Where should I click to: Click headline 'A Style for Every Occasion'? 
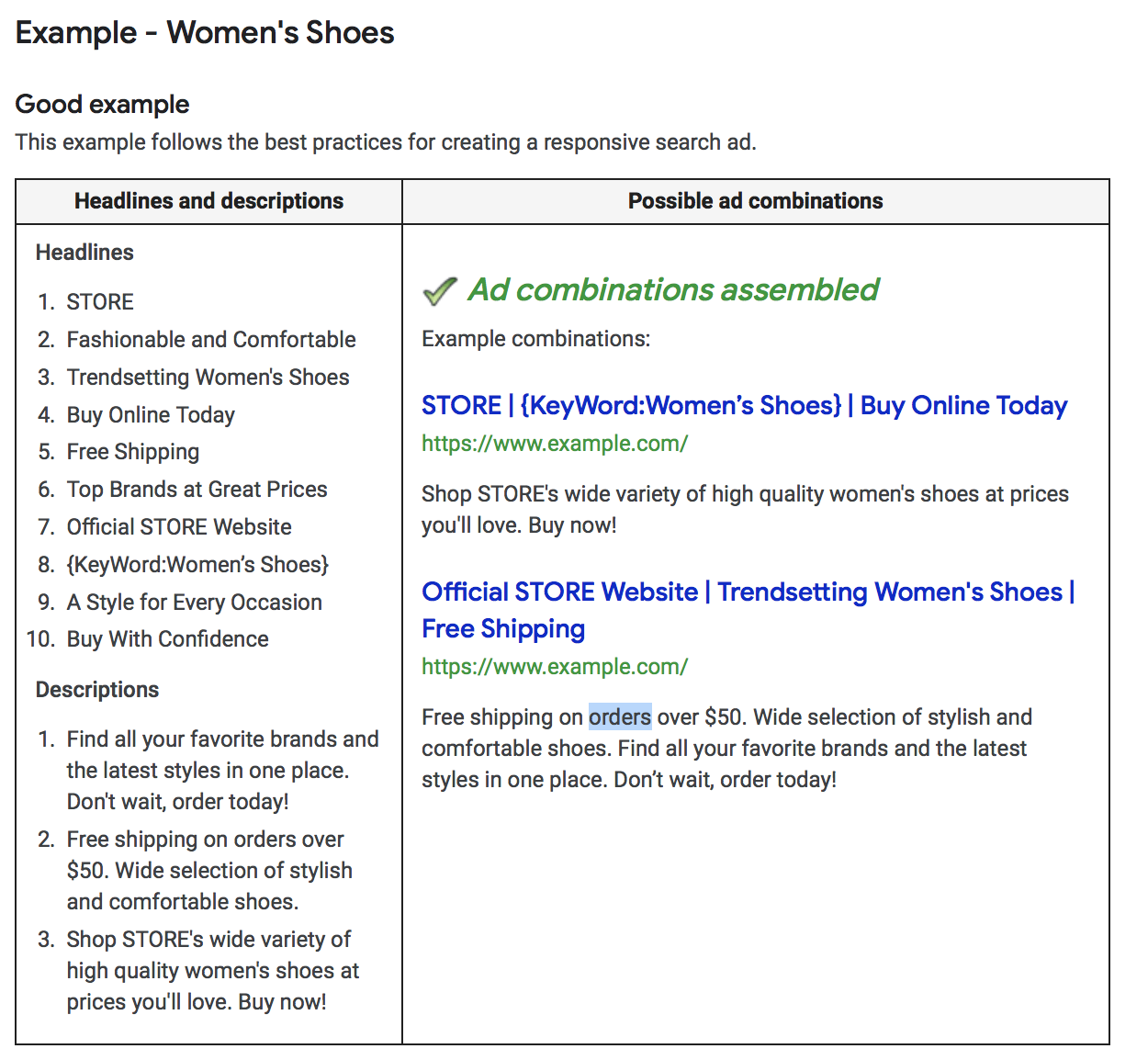click(x=195, y=603)
